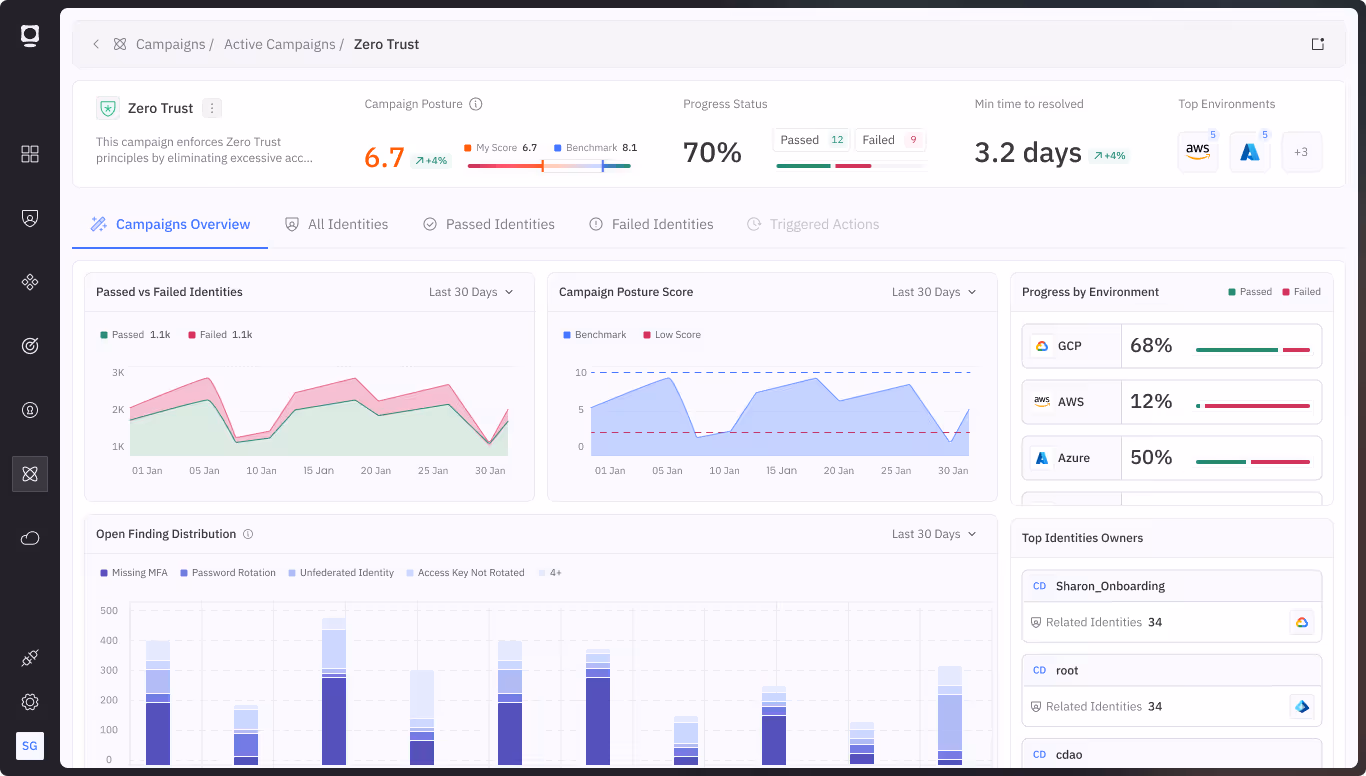Click the campaign posture score slider bar
Image resolution: width=1366 pixels, height=776 pixels.
(x=549, y=166)
